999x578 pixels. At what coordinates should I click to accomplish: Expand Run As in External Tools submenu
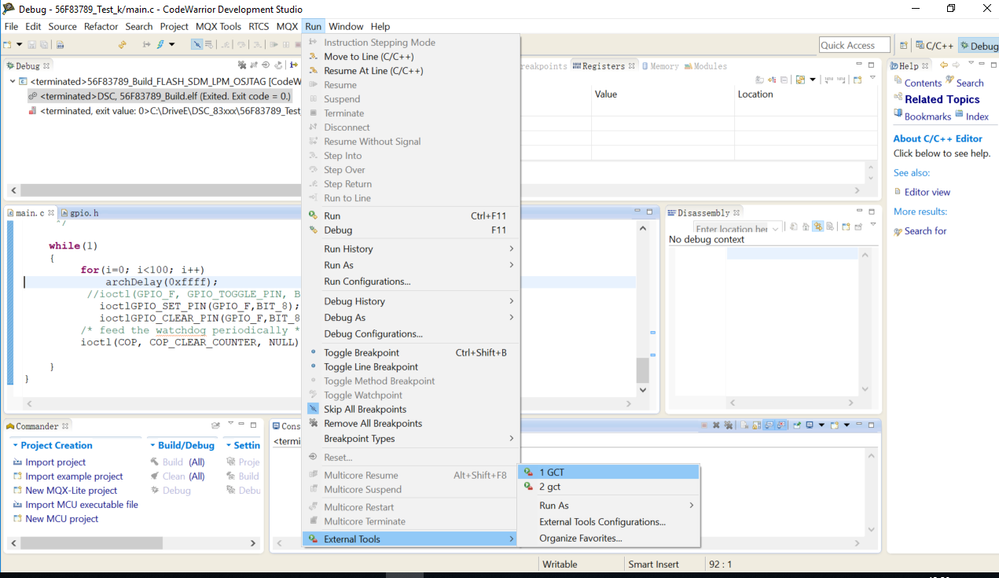pyautogui.click(x=609, y=505)
